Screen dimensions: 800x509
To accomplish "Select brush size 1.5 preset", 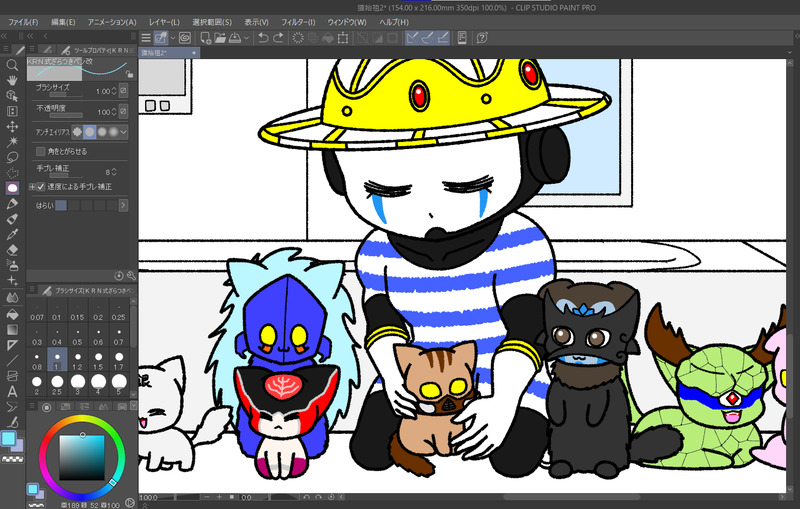I will [98, 361].
